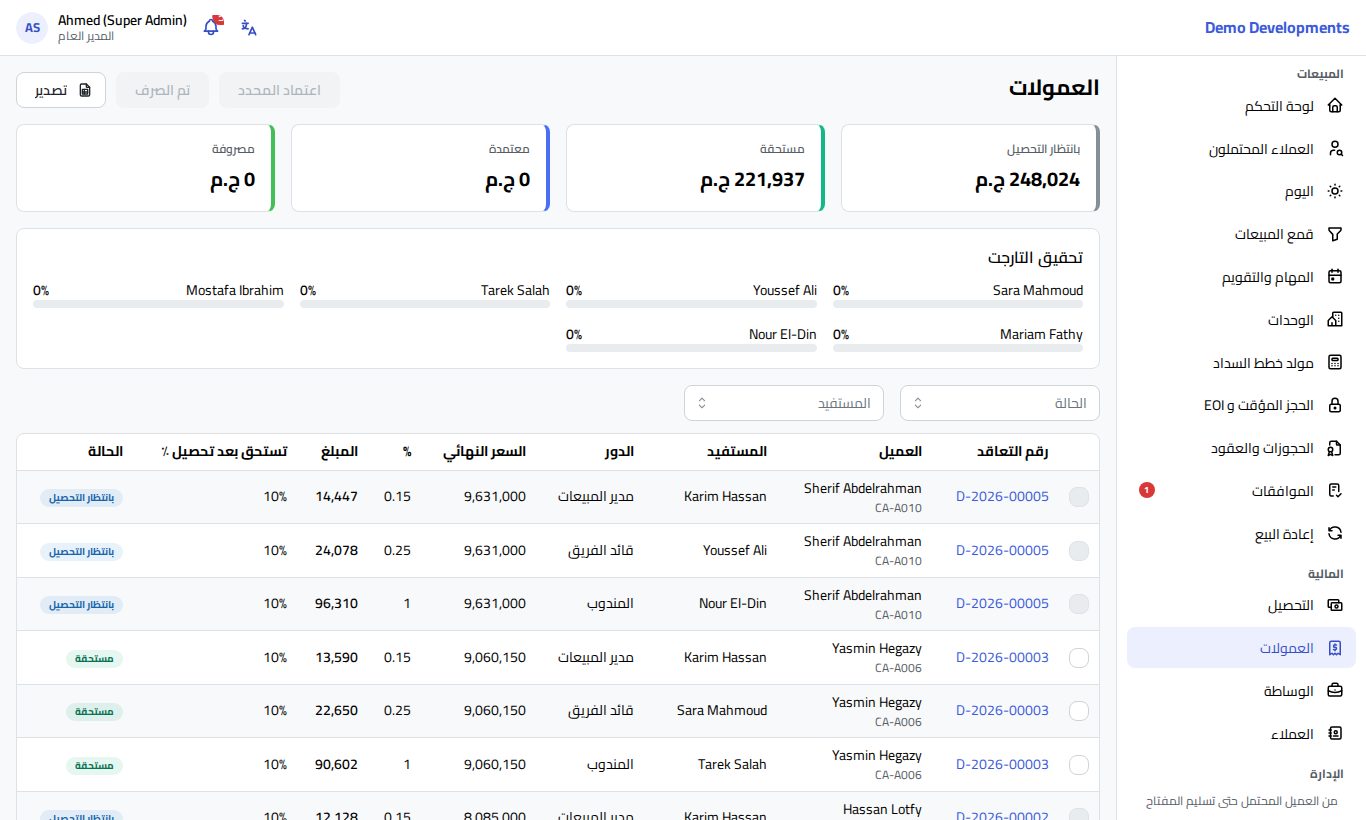The image size is (1366, 820).
Task: Click Tarek Salah's target progress bar
Action: 425,303
